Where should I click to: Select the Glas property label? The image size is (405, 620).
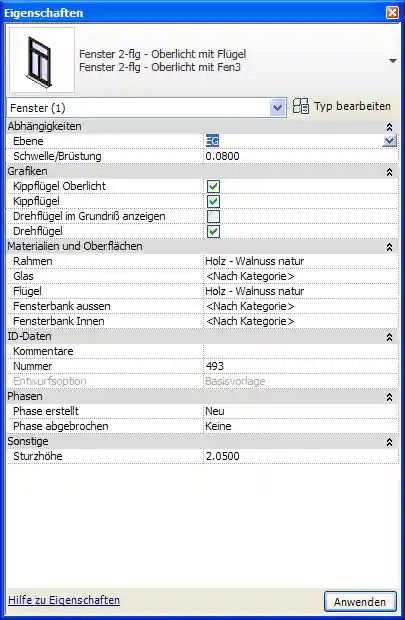click(23, 276)
